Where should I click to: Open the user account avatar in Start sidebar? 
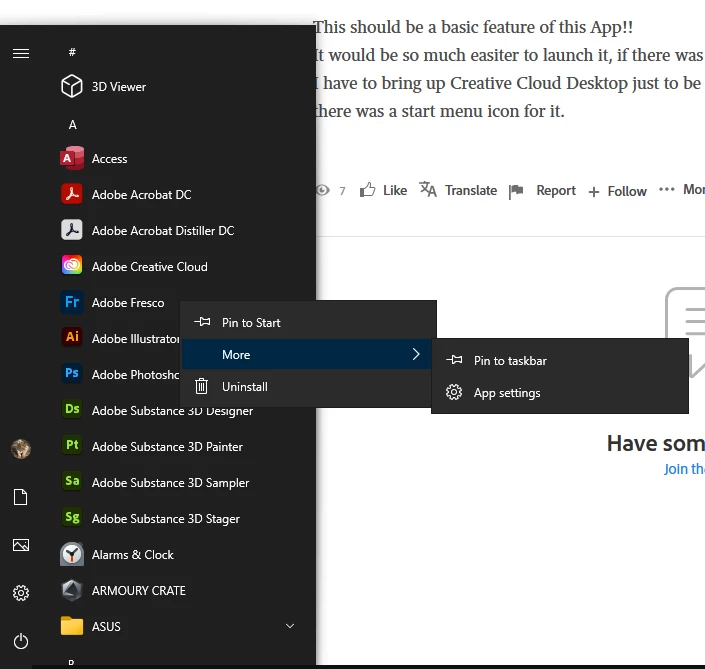(21, 449)
